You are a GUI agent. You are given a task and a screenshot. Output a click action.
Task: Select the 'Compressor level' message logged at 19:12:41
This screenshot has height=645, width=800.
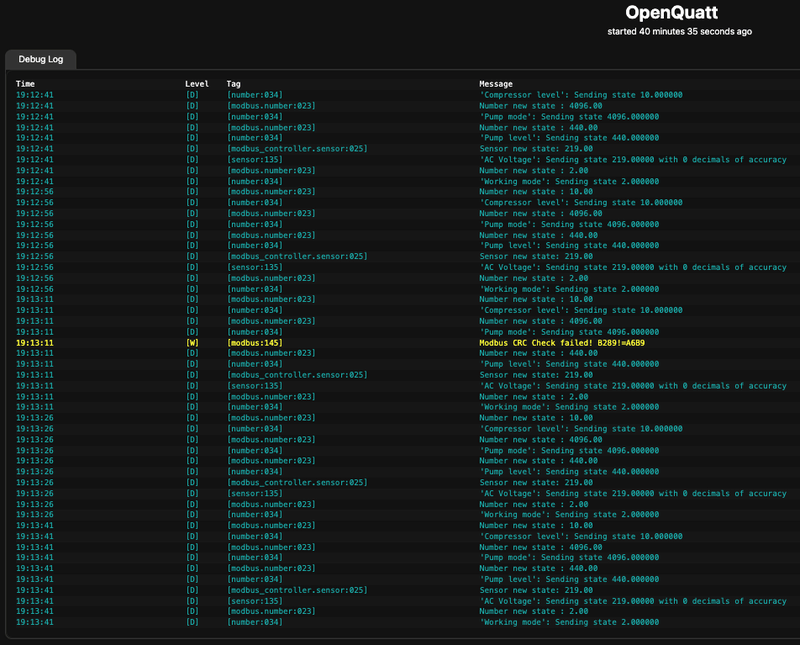[581, 95]
